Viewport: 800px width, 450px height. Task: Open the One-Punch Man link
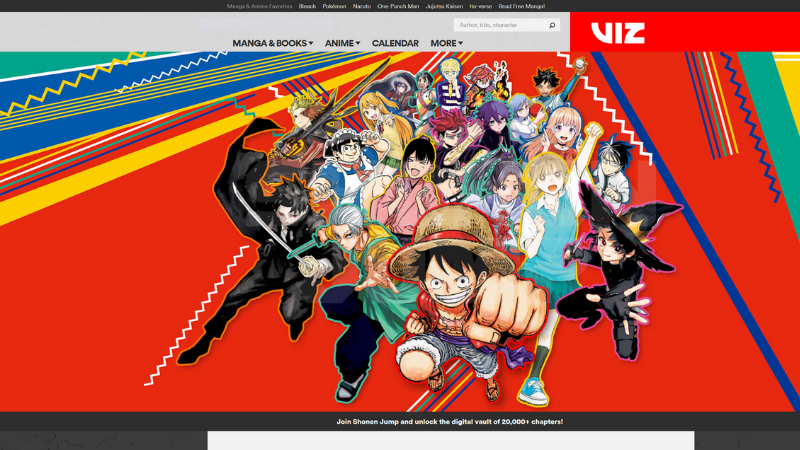point(398,6)
